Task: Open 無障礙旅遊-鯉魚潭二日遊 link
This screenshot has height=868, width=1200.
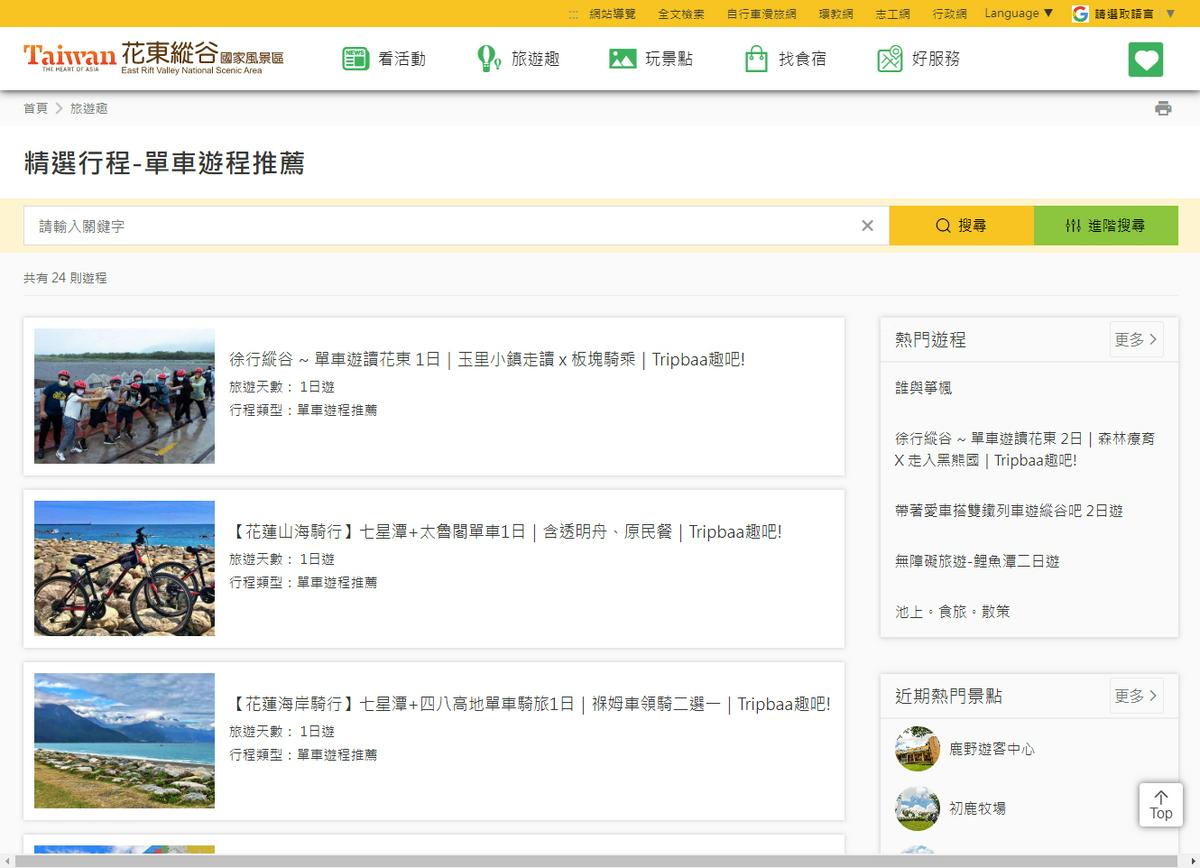Action: pos(977,561)
